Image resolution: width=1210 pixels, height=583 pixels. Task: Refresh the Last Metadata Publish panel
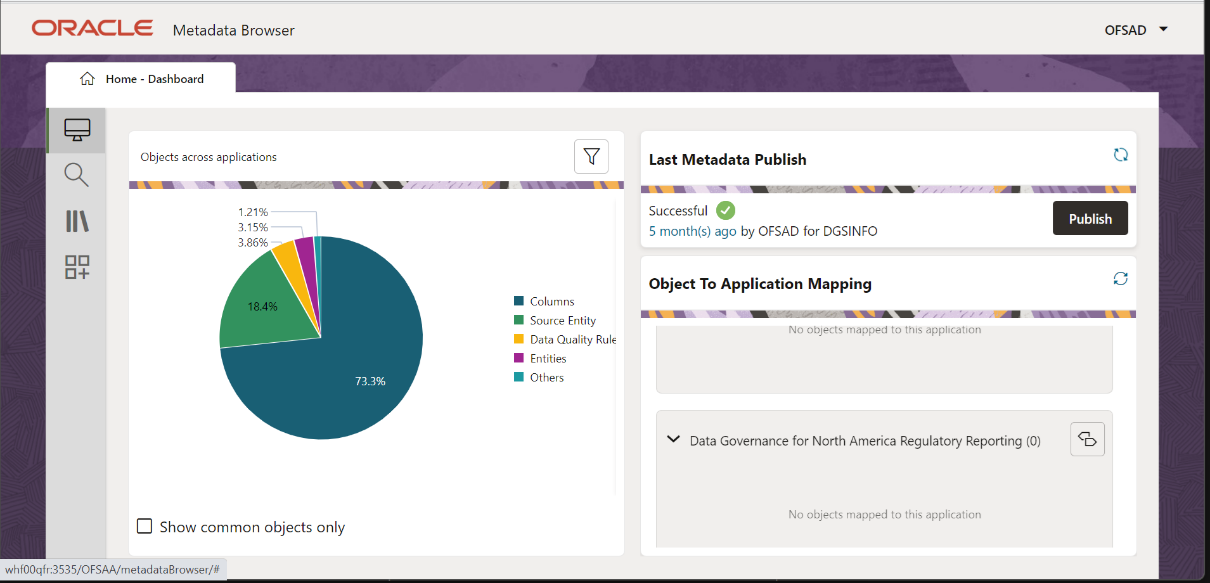click(1121, 155)
